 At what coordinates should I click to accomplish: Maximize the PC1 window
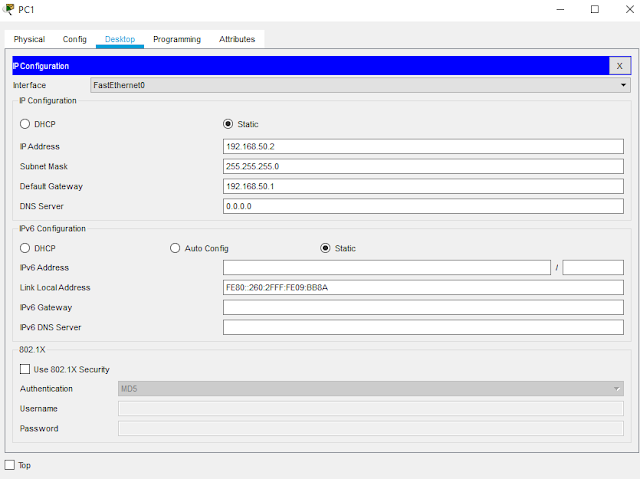click(595, 9)
